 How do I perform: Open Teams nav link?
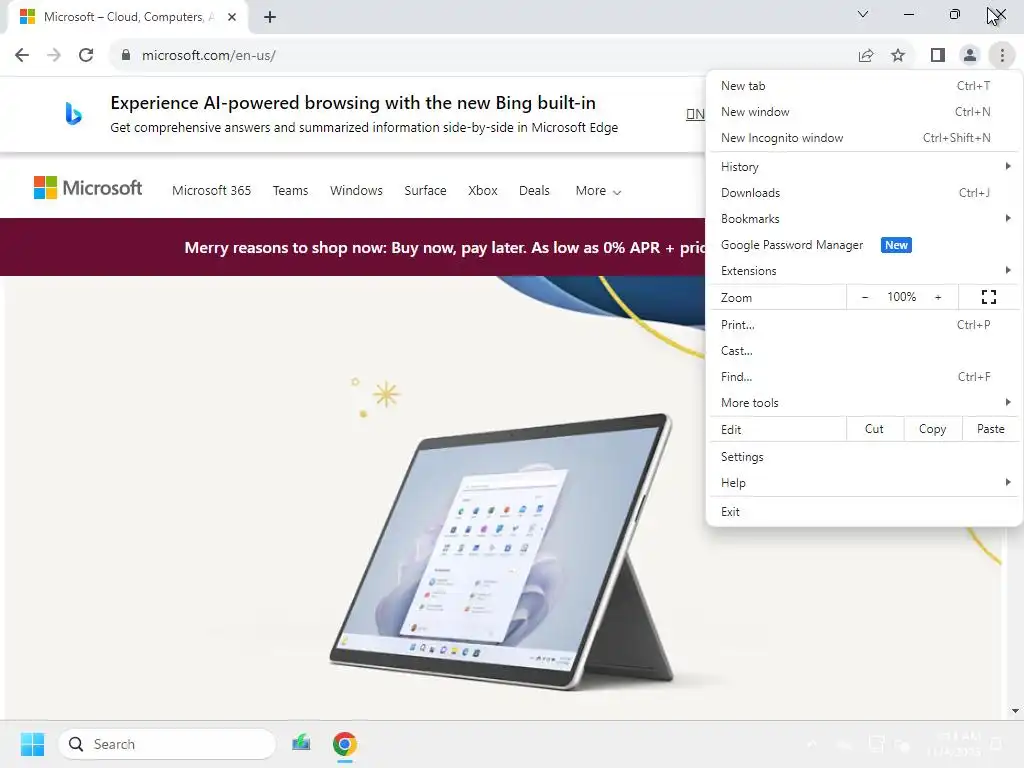tap(291, 190)
